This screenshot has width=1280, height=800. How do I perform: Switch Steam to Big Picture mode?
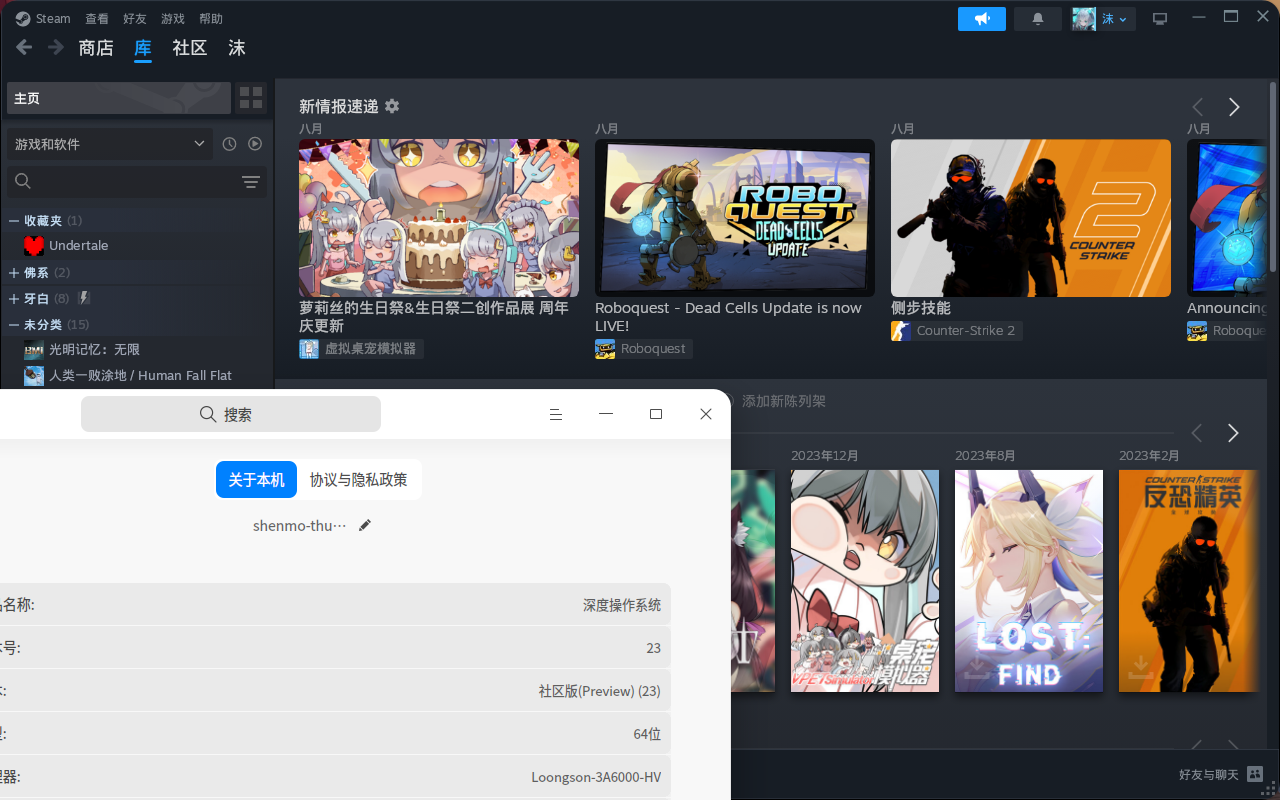pyautogui.click(x=1160, y=19)
